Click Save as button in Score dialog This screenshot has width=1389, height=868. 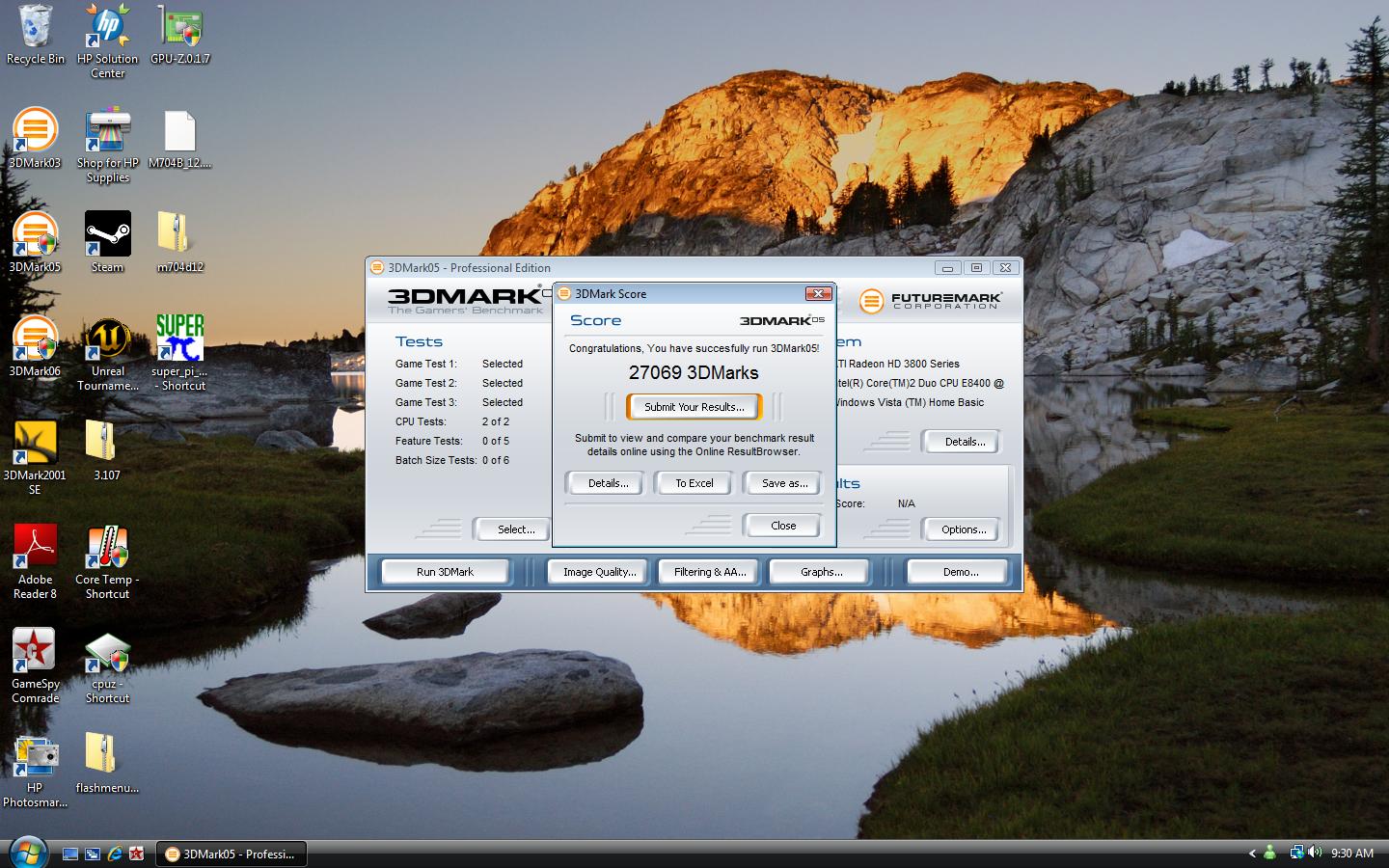(x=782, y=483)
